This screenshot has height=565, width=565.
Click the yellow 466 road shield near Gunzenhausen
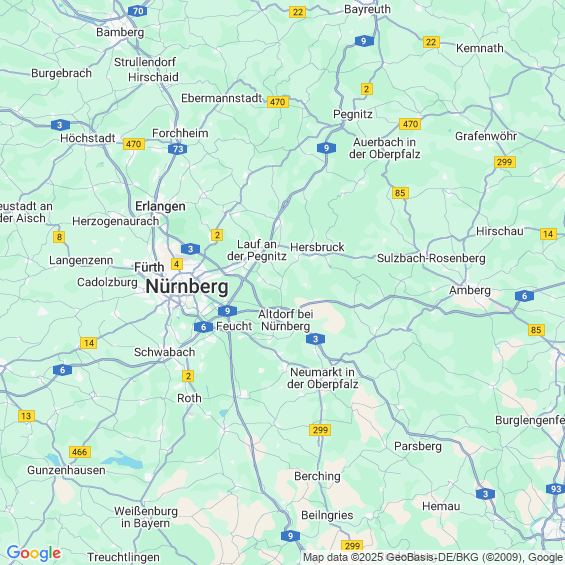(80, 452)
